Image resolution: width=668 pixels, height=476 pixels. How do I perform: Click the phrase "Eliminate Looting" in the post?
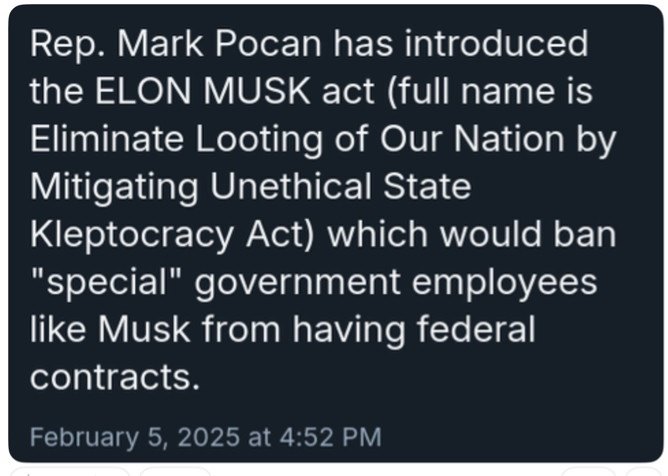(176, 139)
